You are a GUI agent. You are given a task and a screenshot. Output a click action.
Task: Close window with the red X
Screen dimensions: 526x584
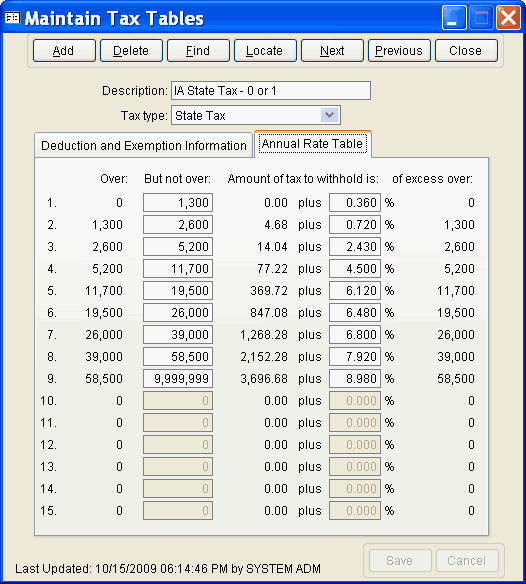(x=508, y=17)
